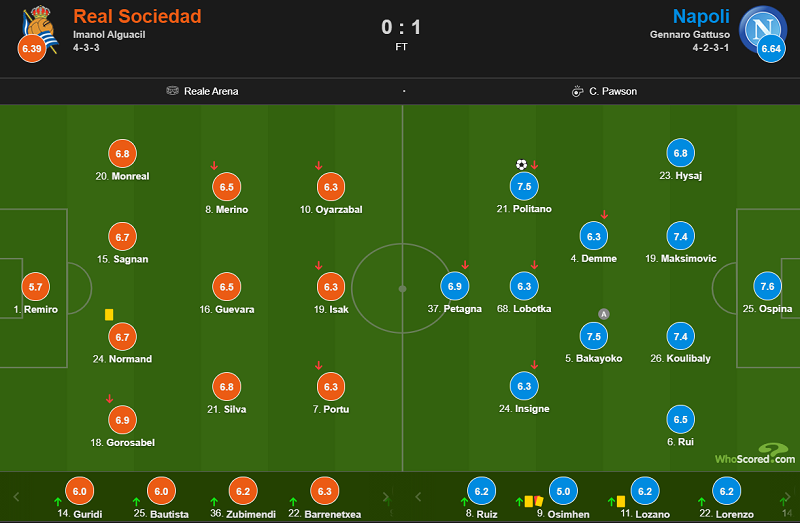Open substitute Zubimendi's player rating

point(243,491)
